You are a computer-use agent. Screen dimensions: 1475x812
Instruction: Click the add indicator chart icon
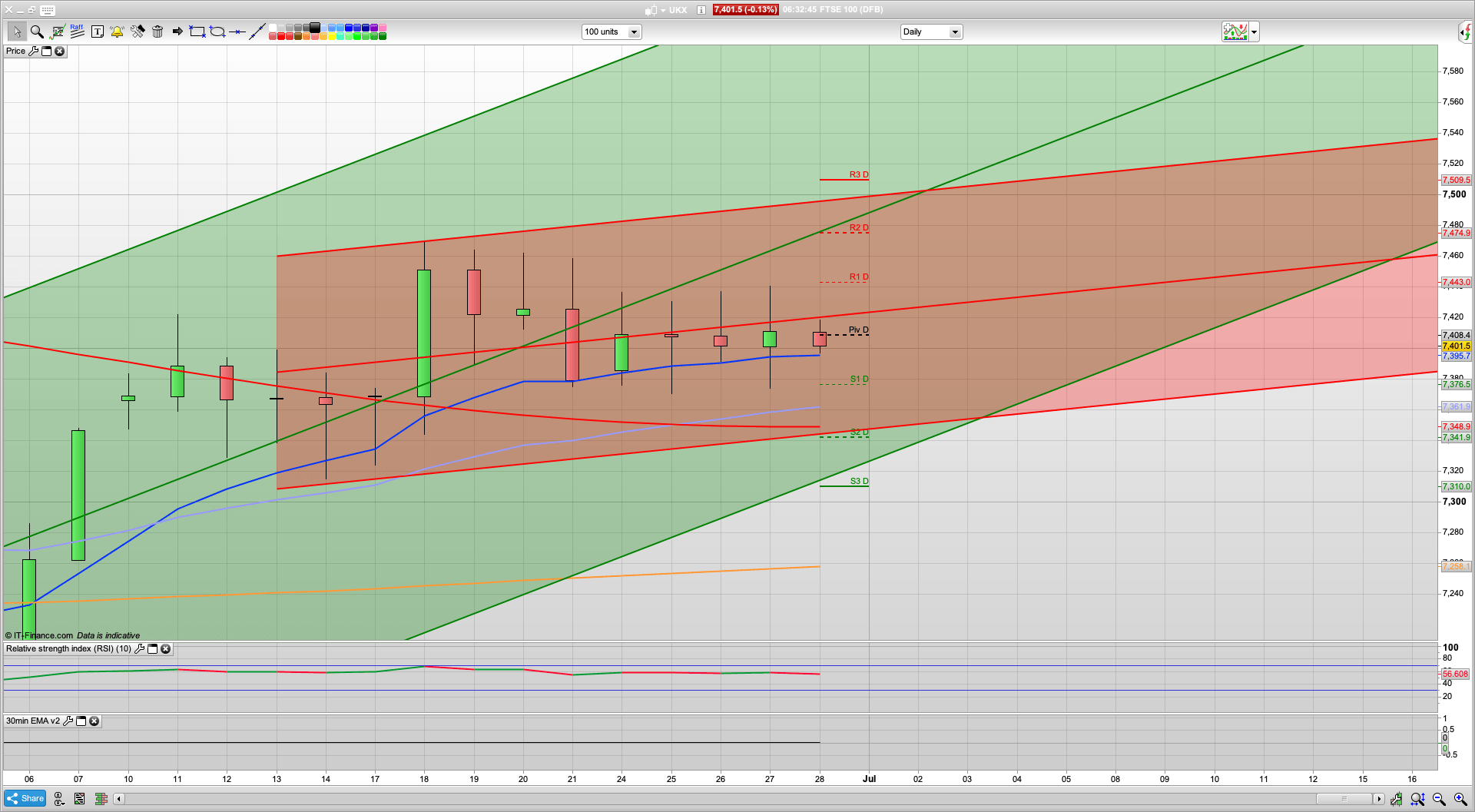click(1235, 31)
